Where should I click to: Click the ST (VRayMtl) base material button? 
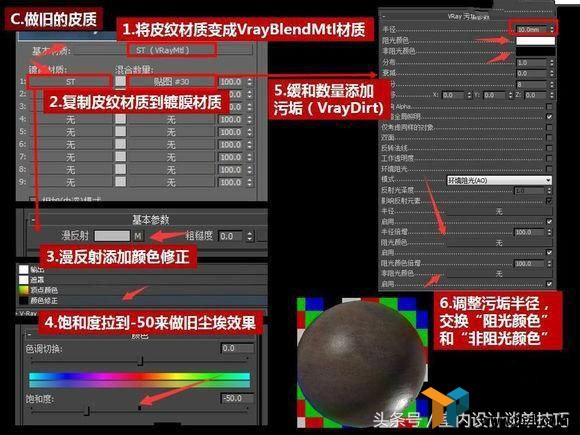[x=171, y=50]
